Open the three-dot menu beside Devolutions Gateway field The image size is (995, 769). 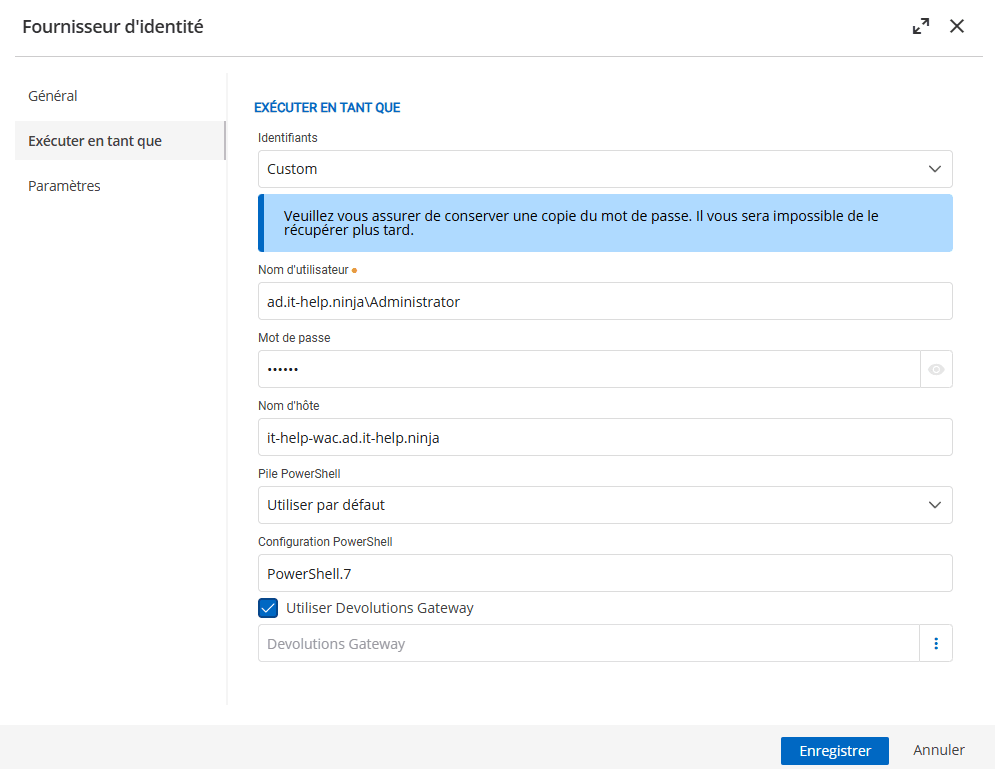(x=936, y=643)
